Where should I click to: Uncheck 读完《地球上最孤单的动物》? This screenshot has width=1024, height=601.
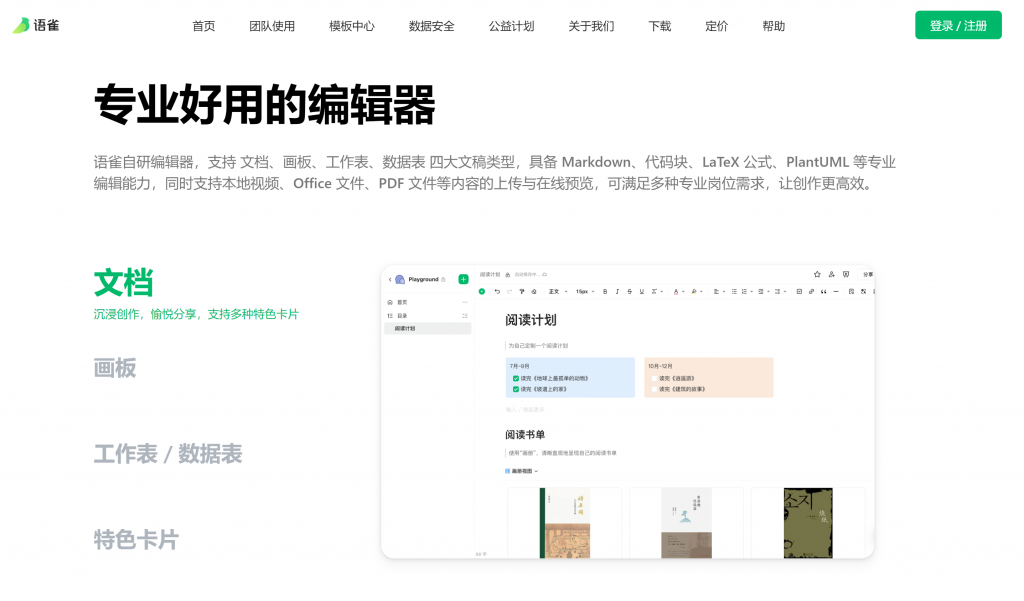tap(515, 377)
